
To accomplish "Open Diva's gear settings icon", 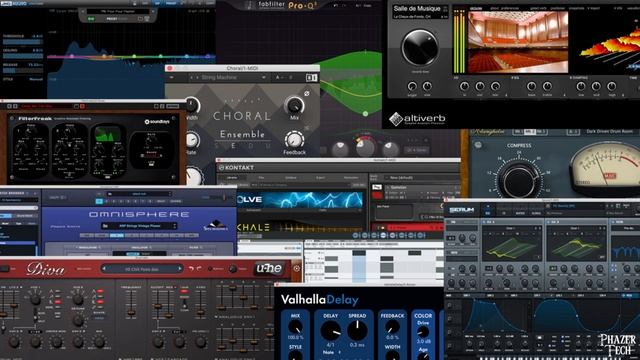I will point(297,268).
